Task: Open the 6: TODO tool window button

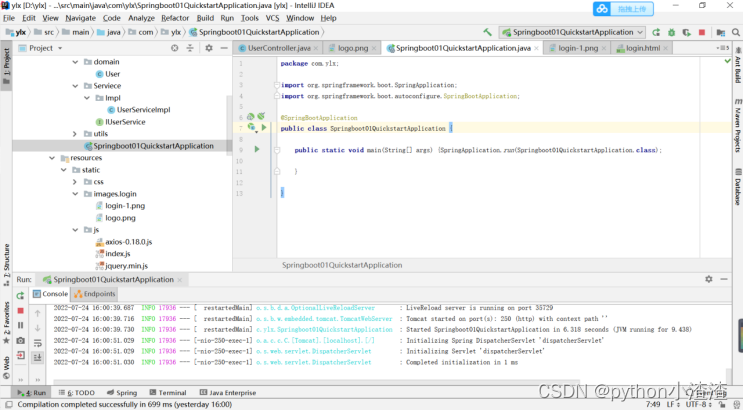Action: pos(77,393)
